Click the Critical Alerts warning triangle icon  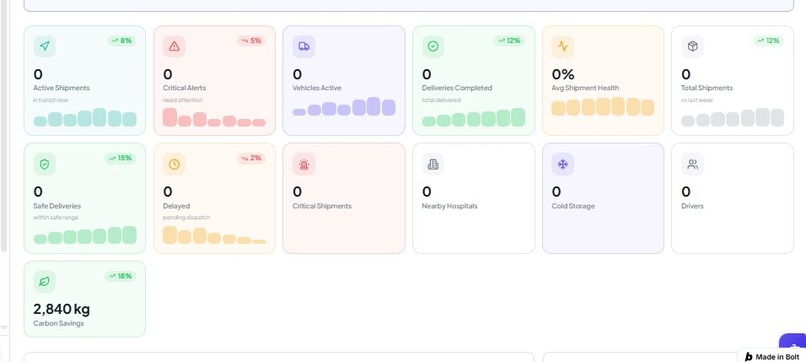[174, 46]
